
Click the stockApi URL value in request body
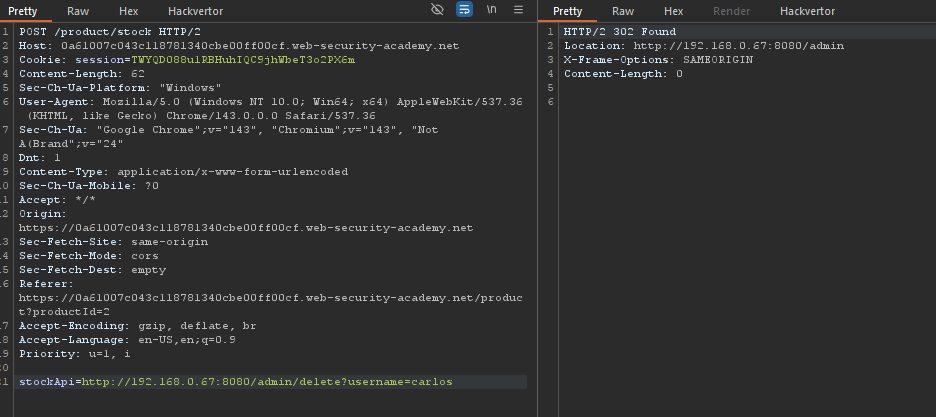(267, 382)
